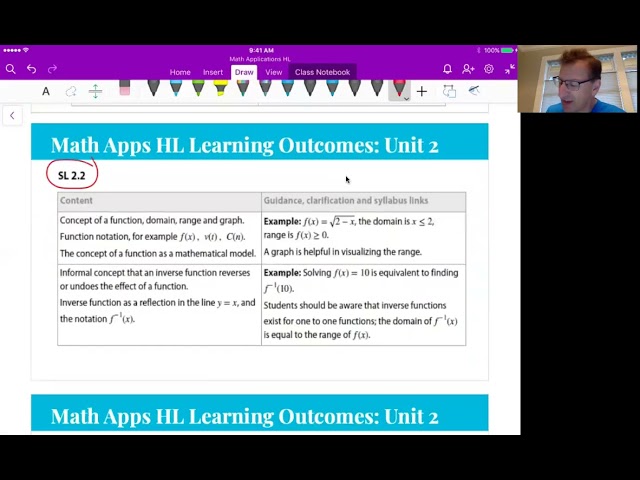Switch to the Insert tab
This screenshot has width=640, height=480.
213,72
